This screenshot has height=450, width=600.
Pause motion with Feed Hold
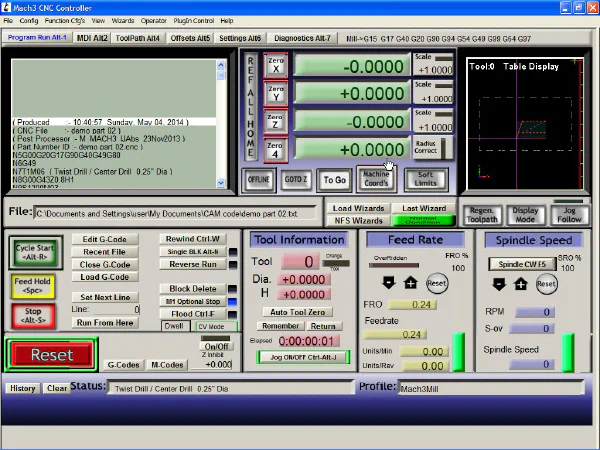tap(33, 286)
